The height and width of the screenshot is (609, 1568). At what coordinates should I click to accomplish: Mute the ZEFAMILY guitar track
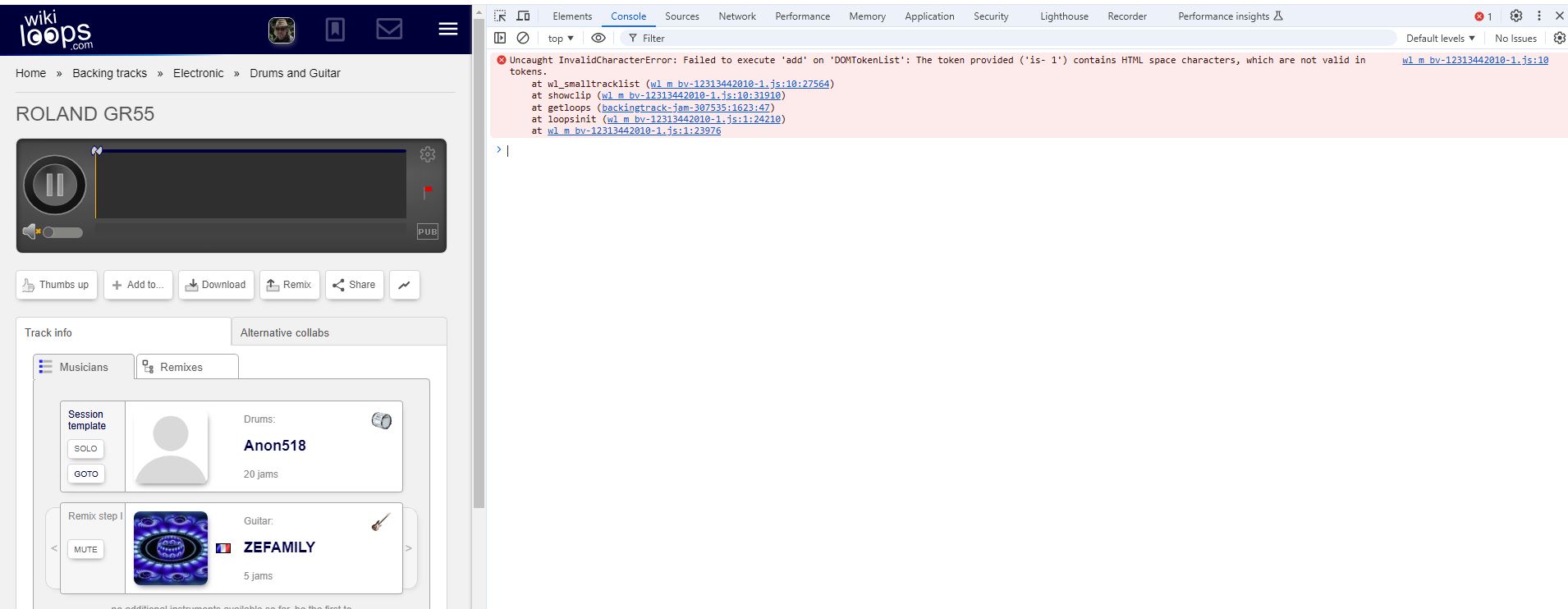(x=85, y=549)
